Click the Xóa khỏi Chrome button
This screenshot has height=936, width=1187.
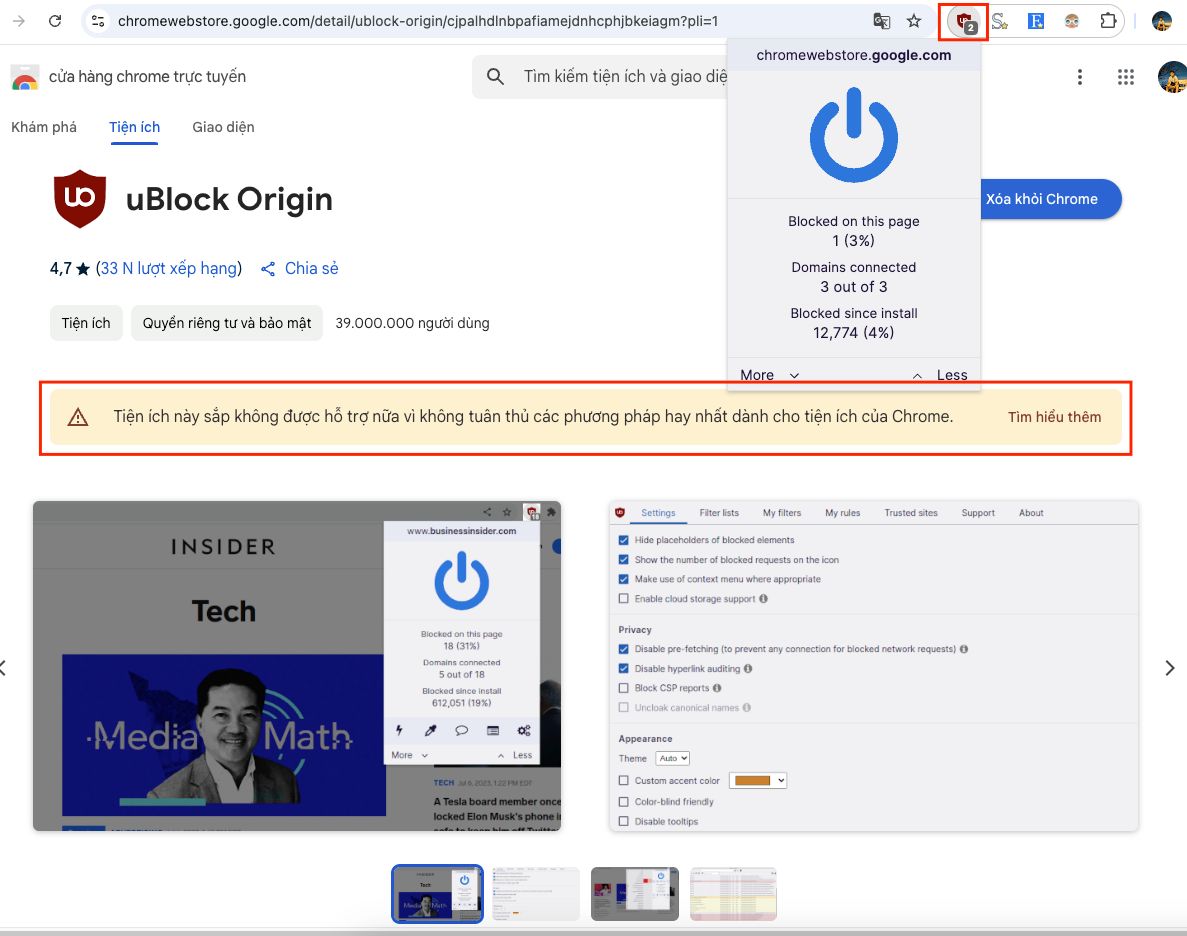coord(1051,199)
